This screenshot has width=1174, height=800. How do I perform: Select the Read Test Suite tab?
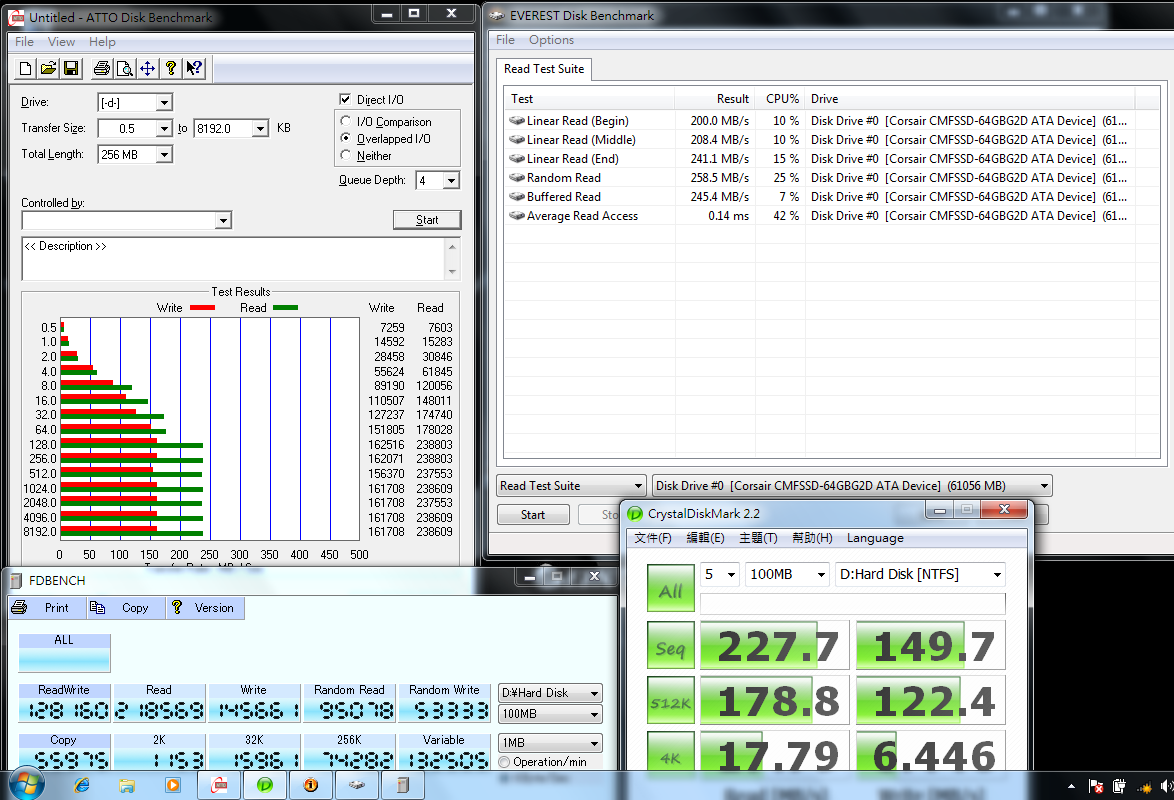click(x=544, y=69)
